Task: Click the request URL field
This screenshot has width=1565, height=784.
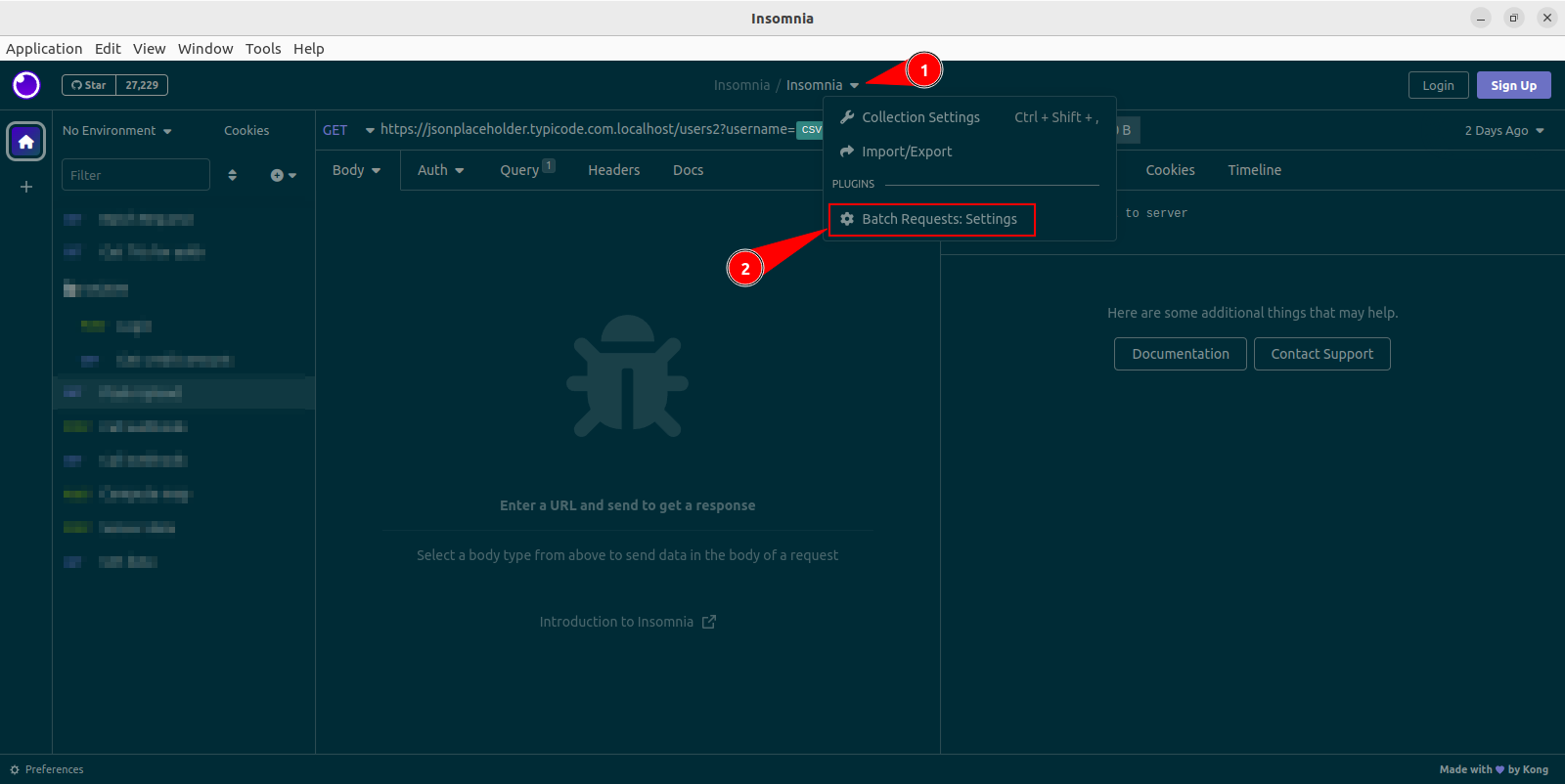Action: point(587,129)
